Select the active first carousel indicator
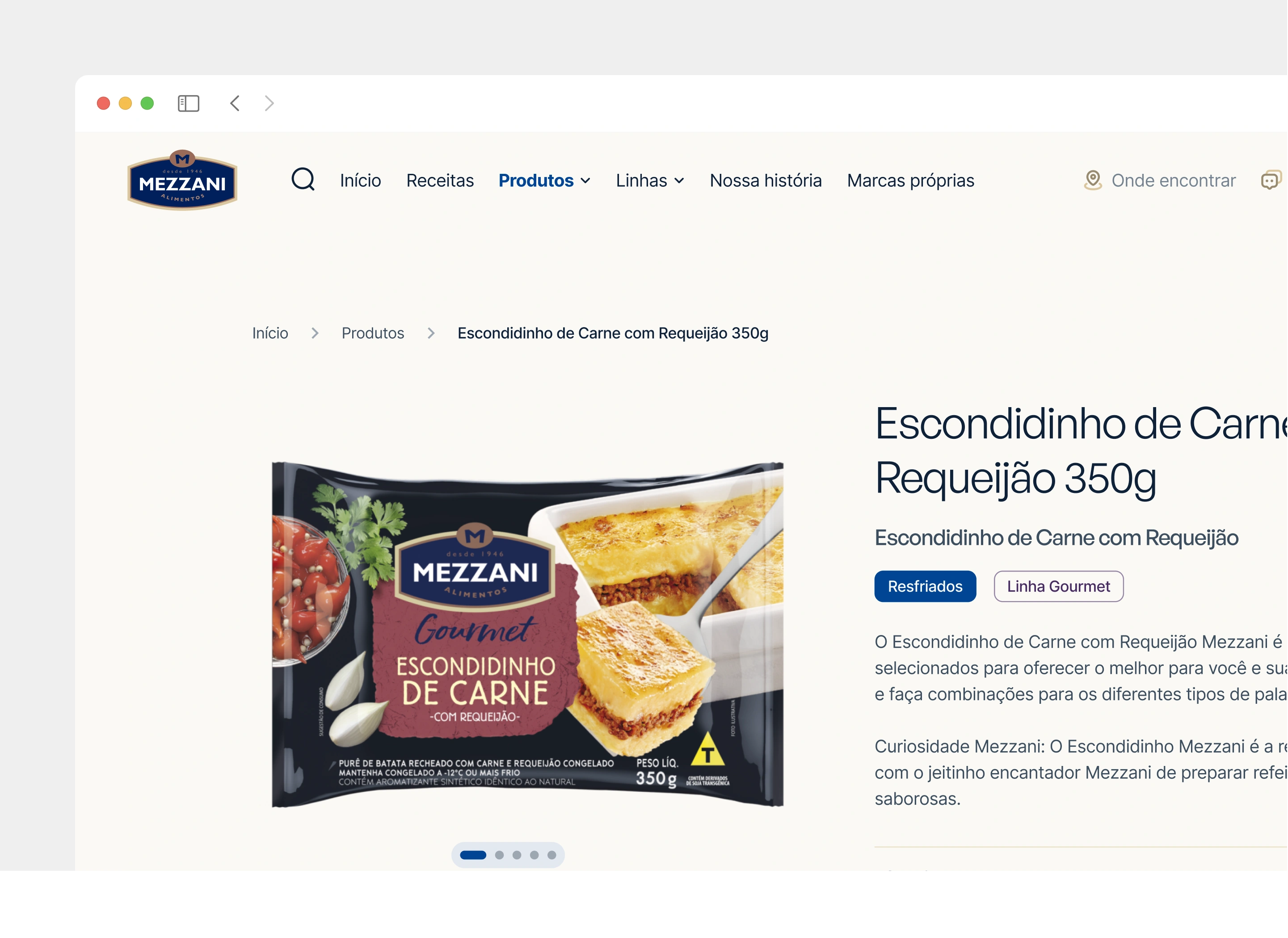1288x938 pixels. 473,855
